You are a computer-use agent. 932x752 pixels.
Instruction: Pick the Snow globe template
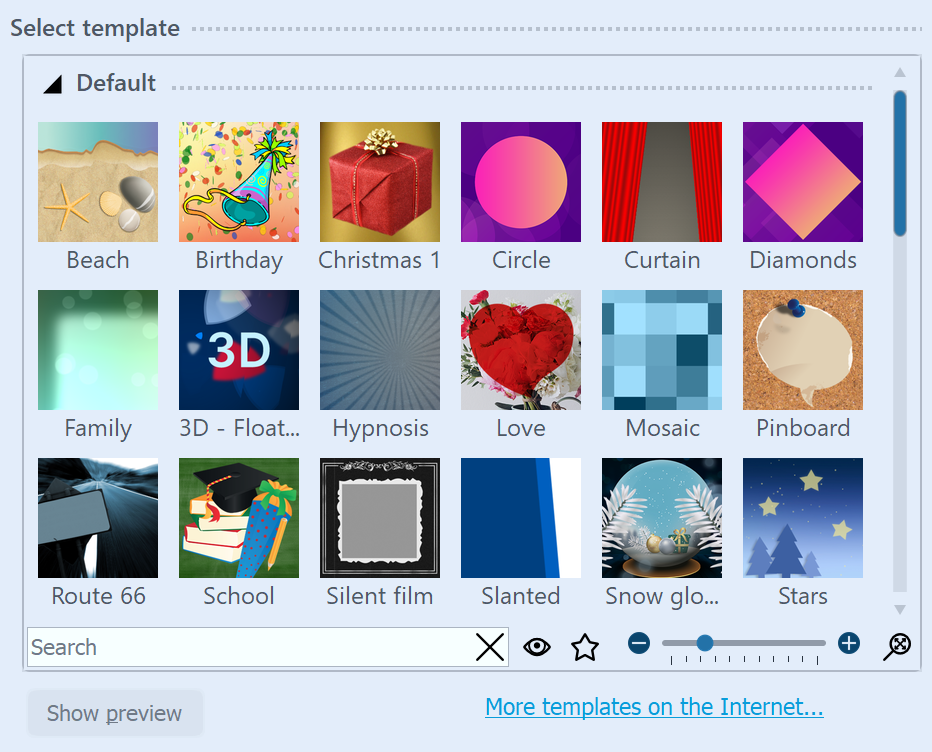[x=661, y=517]
